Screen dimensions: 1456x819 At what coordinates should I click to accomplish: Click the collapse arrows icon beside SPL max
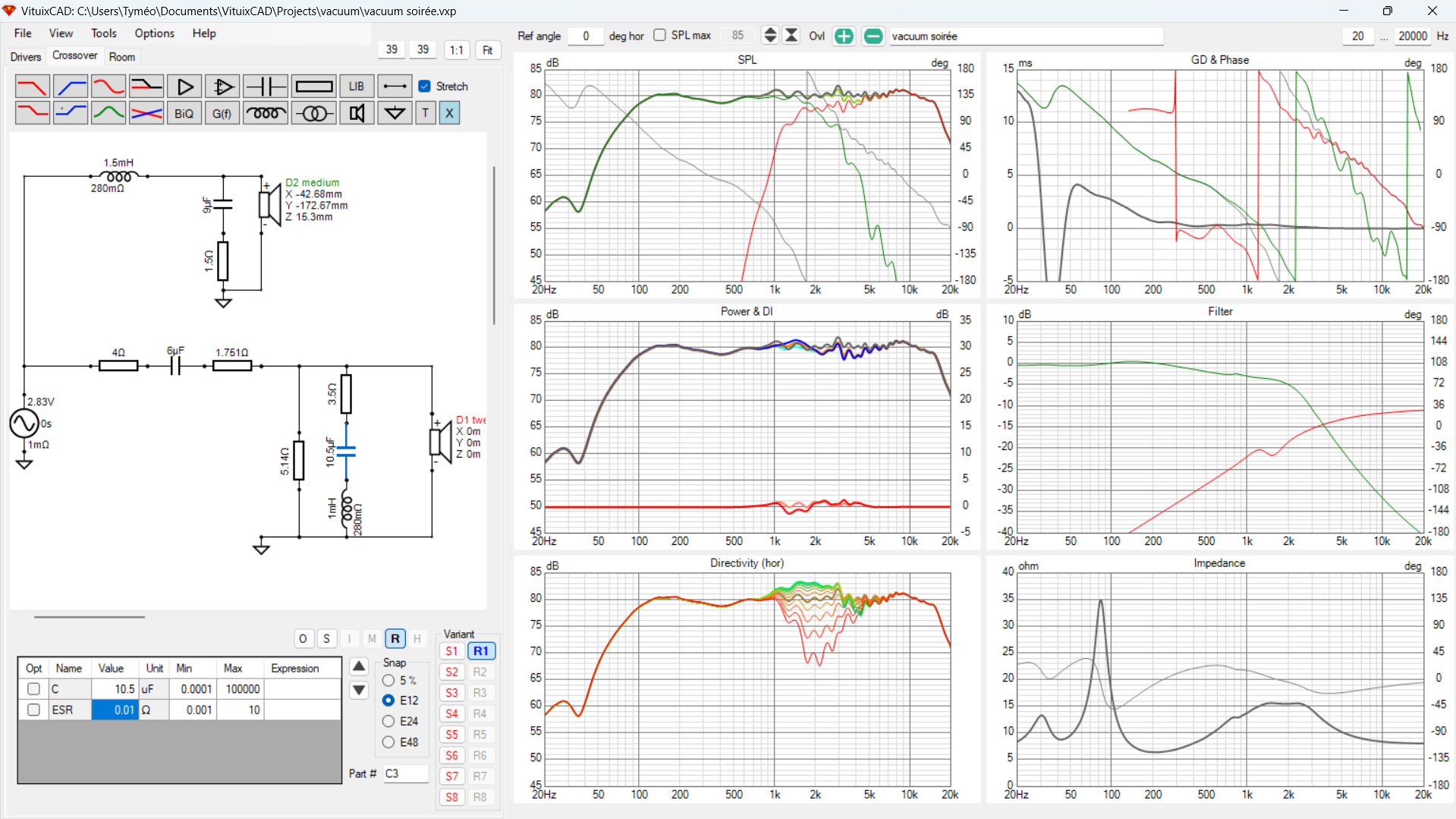[791, 36]
